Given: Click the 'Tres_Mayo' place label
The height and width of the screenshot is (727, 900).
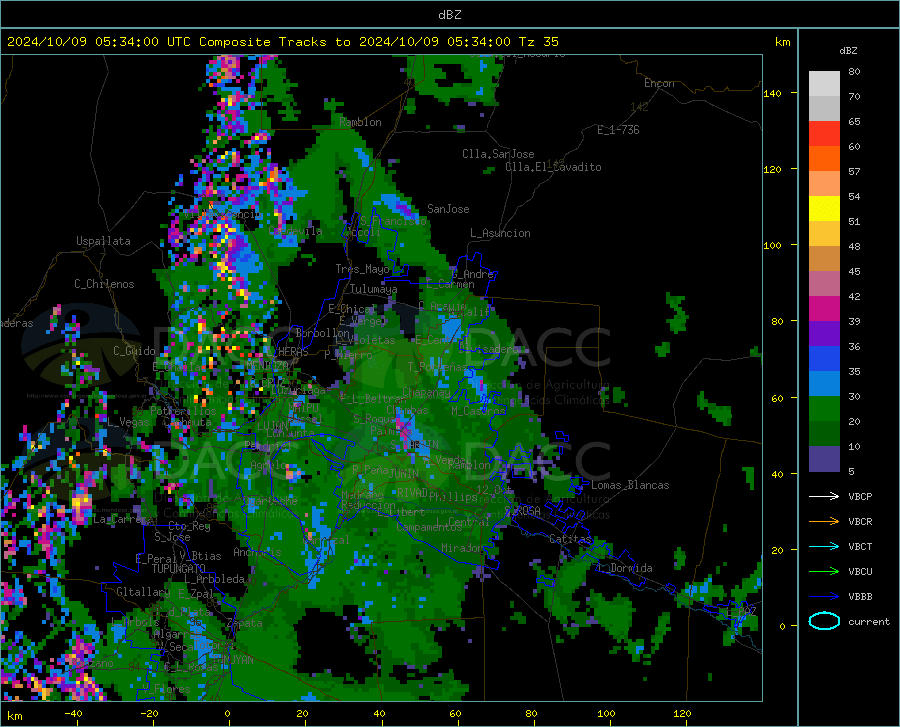Looking at the screenshot, I should pos(362,269).
